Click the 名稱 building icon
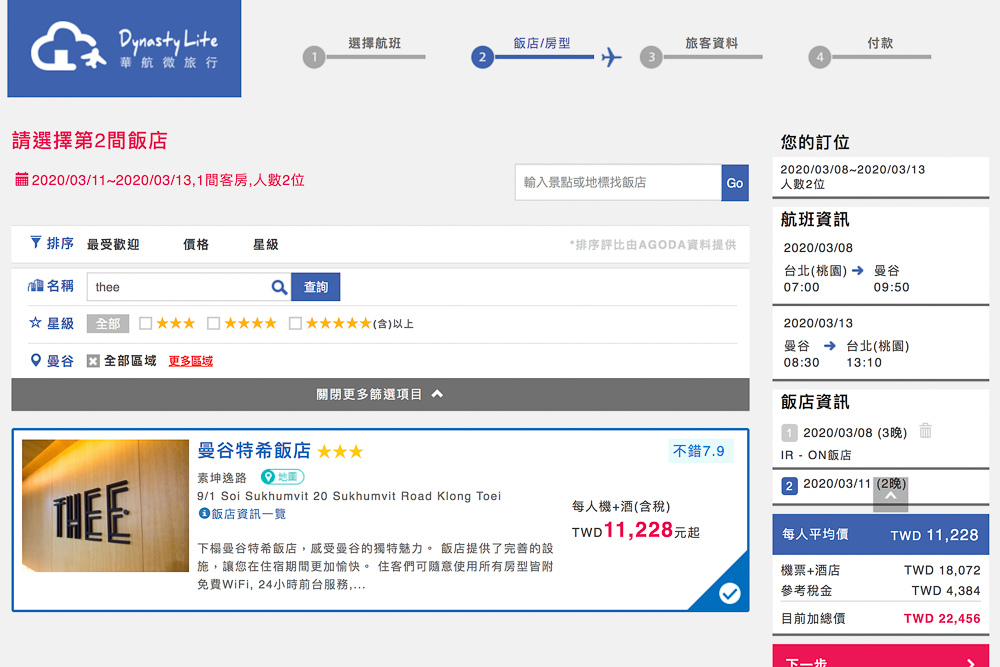This screenshot has height=667, width=1000. [36, 286]
